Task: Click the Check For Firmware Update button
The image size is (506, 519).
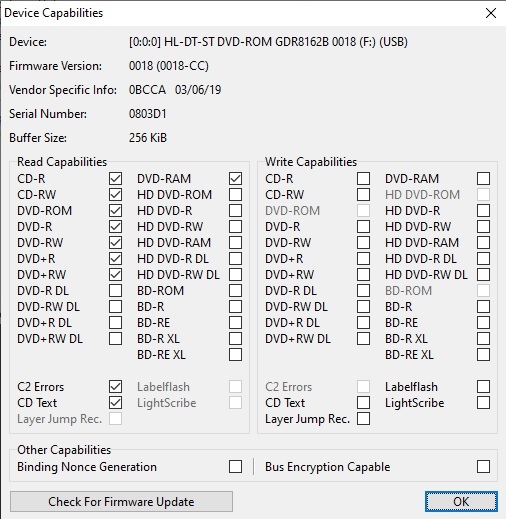Action: pyautogui.click(x=121, y=501)
